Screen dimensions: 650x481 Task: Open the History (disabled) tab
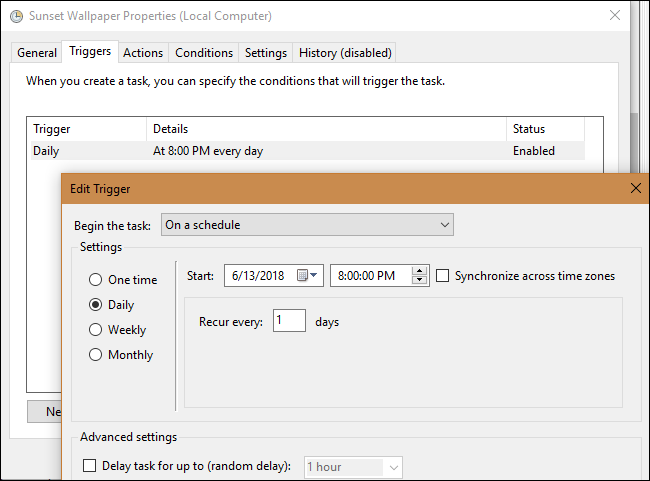(x=345, y=53)
